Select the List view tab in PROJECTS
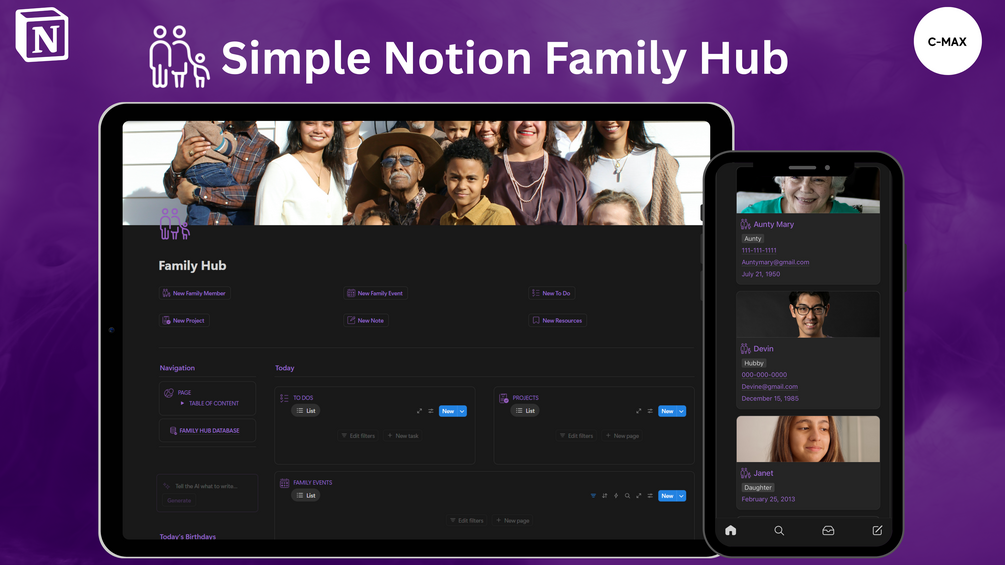 (525, 411)
